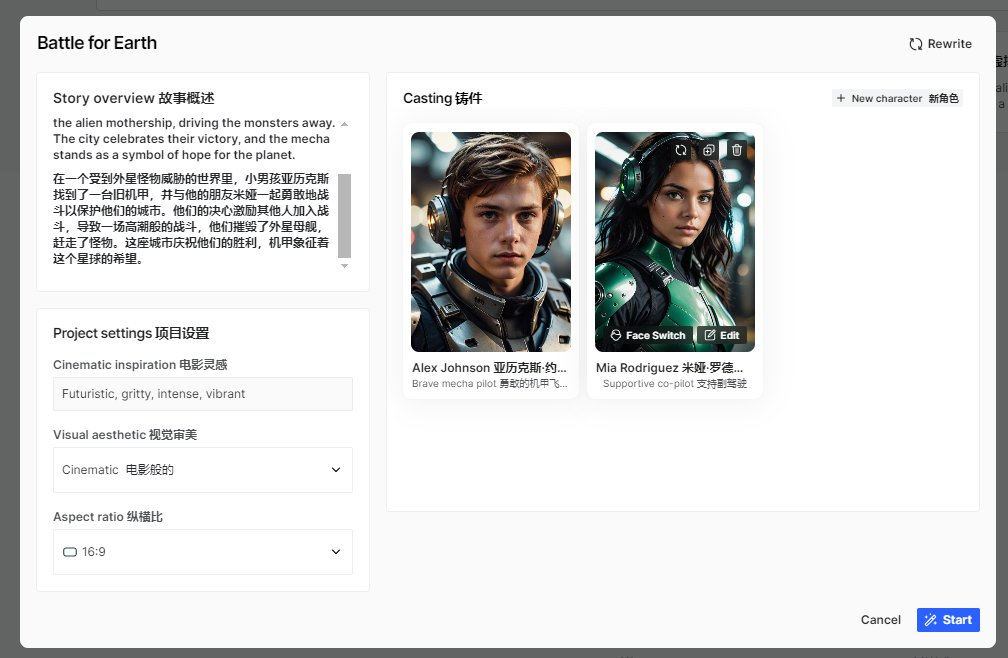Select the Alex Johnson portrait thumbnail
This screenshot has height=658, width=1008.
pos(490,242)
